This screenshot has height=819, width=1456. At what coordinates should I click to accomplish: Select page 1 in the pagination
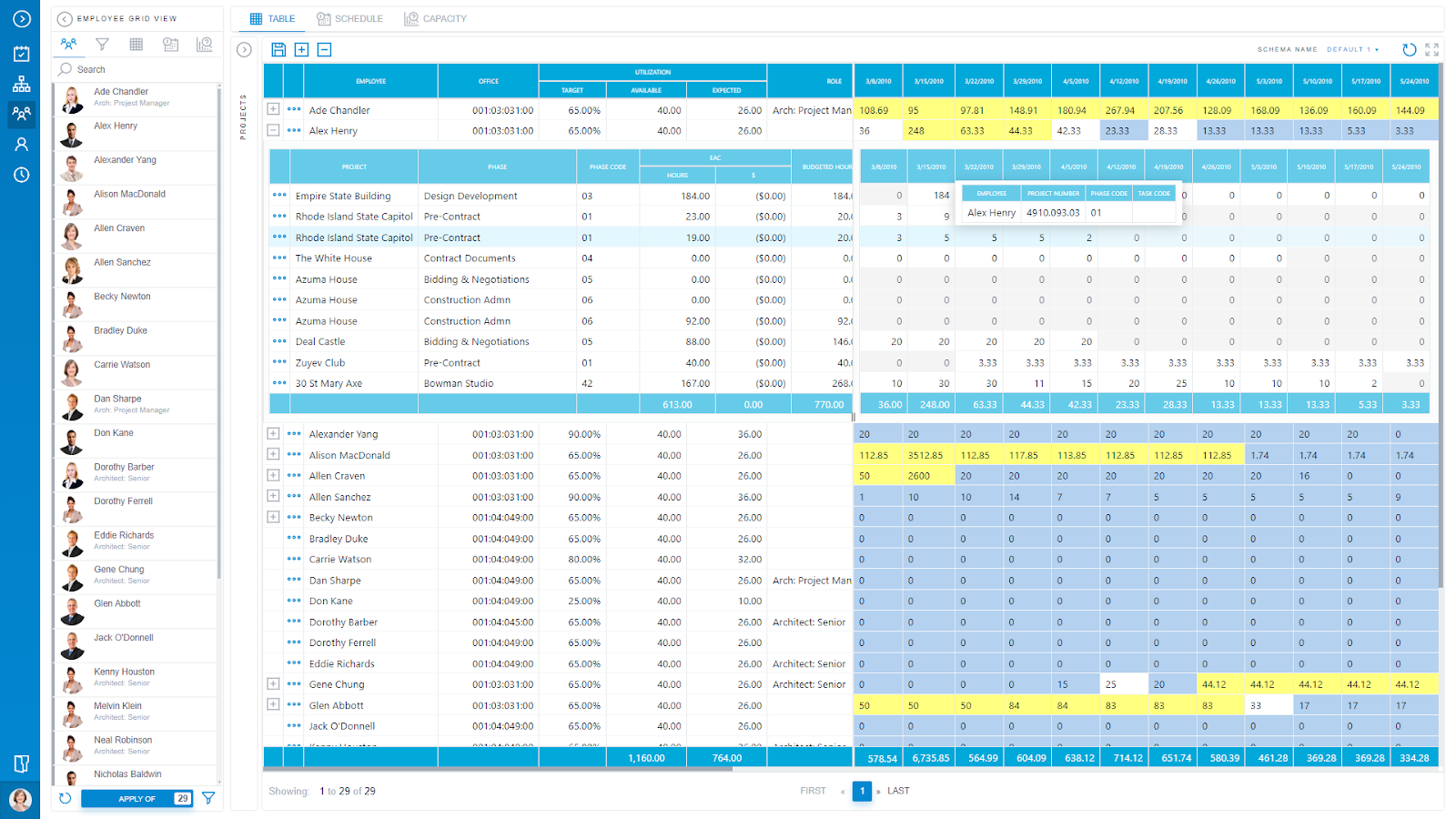863,791
